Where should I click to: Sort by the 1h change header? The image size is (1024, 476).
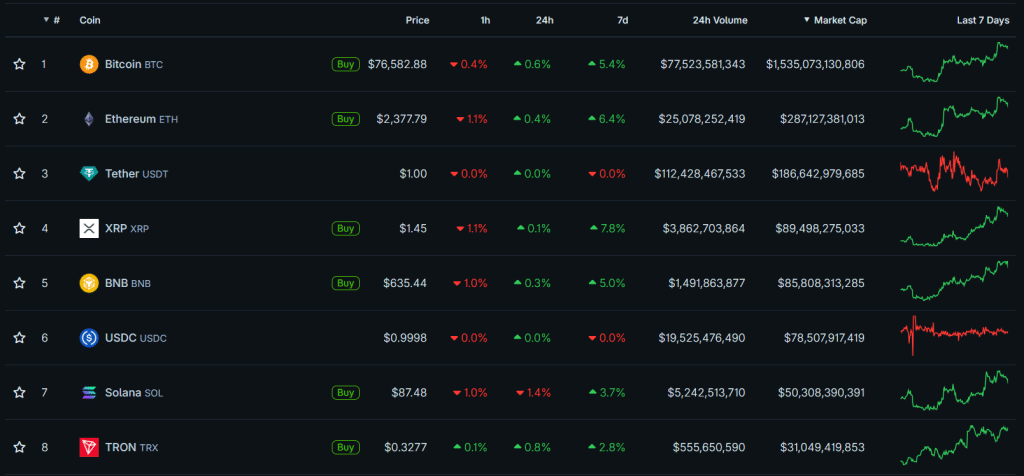tap(485, 20)
